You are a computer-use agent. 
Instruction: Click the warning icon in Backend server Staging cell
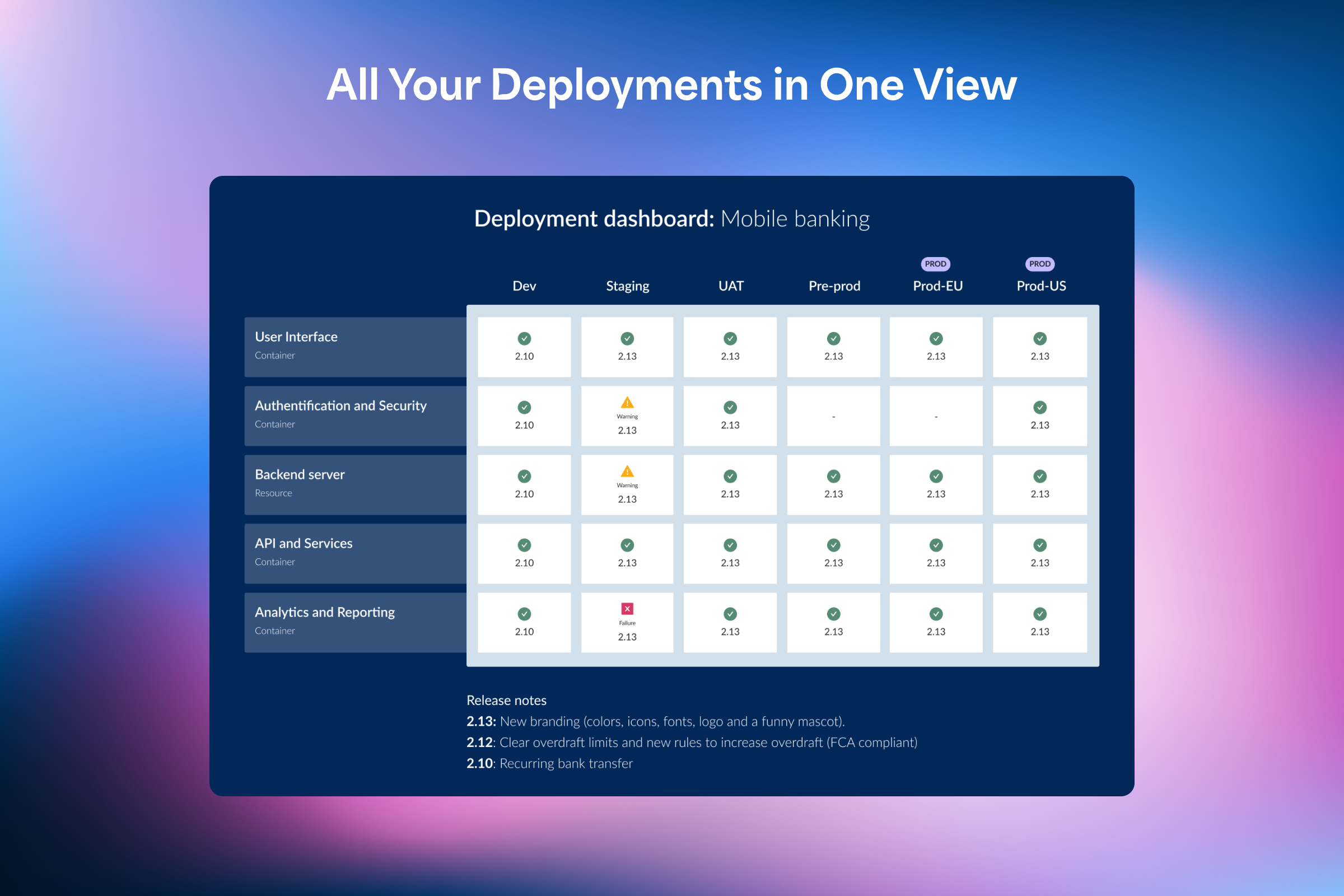pyautogui.click(x=627, y=472)
